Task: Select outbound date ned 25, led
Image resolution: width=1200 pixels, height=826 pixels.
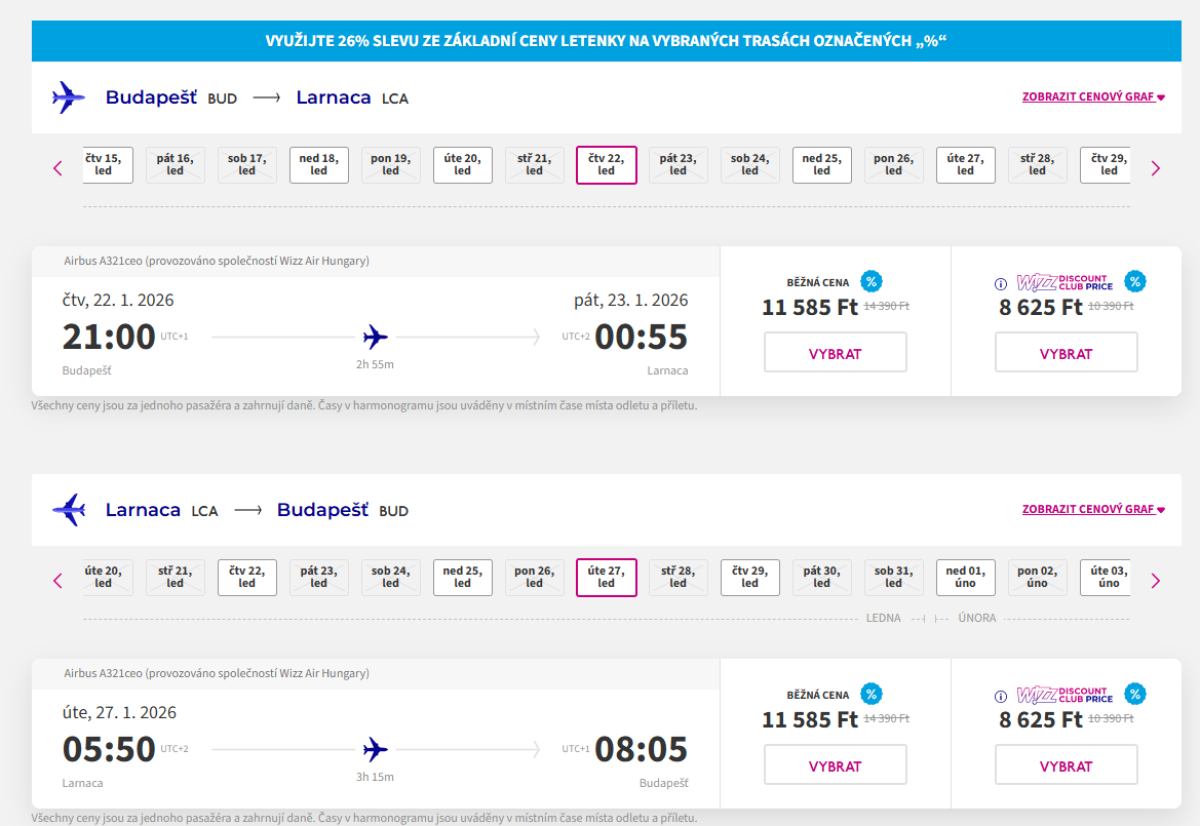Action: (822, 165)
